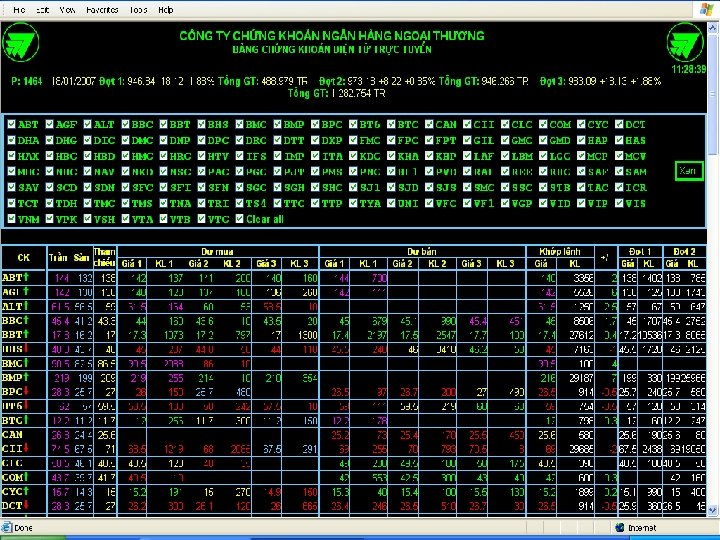Click the Dư bán column header

tap(422, 252)
